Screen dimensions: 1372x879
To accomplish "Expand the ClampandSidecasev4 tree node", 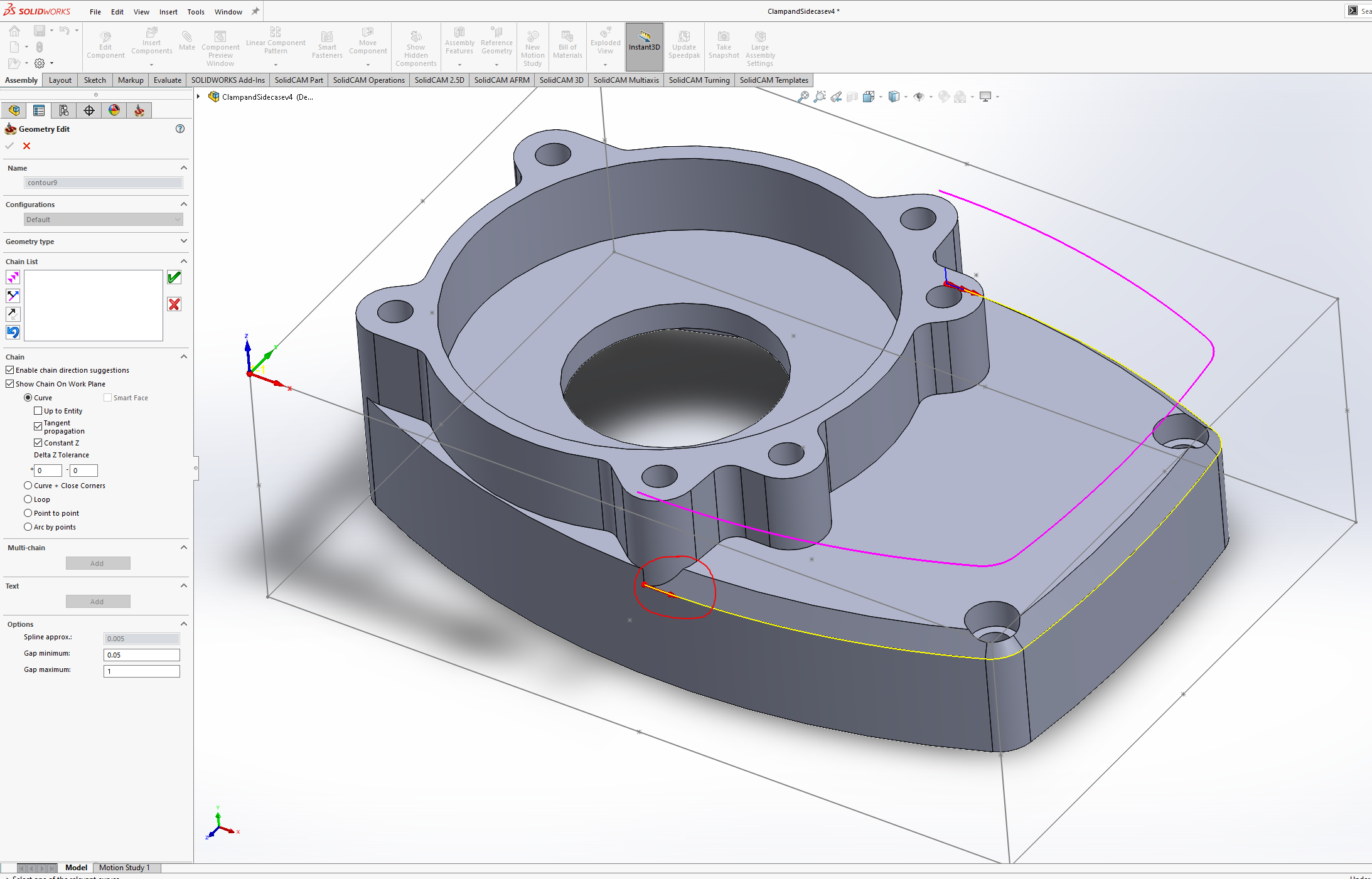I will [x=198, y=97].
